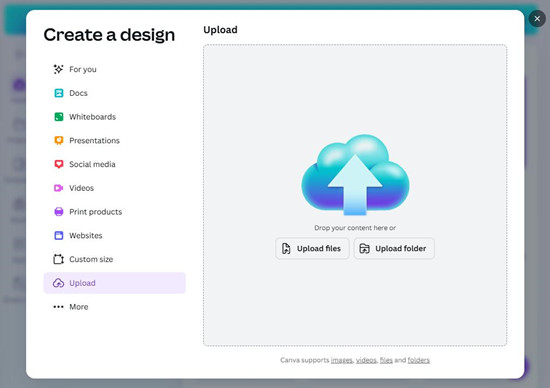Click the purple Print products icon
This screenshot has width=550, height=388.
pos(59,212)
